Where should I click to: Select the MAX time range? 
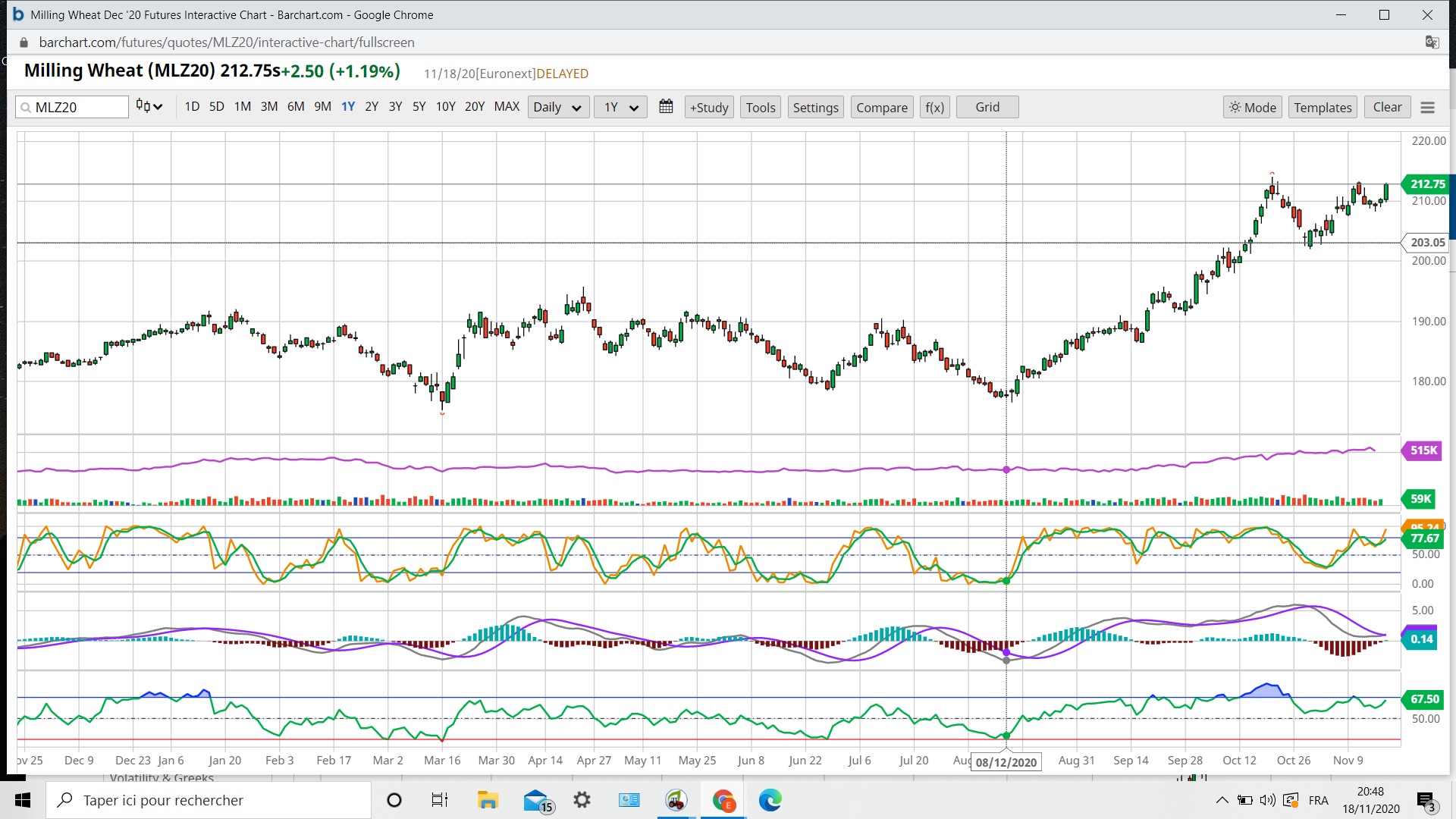(x=507, y=107)
